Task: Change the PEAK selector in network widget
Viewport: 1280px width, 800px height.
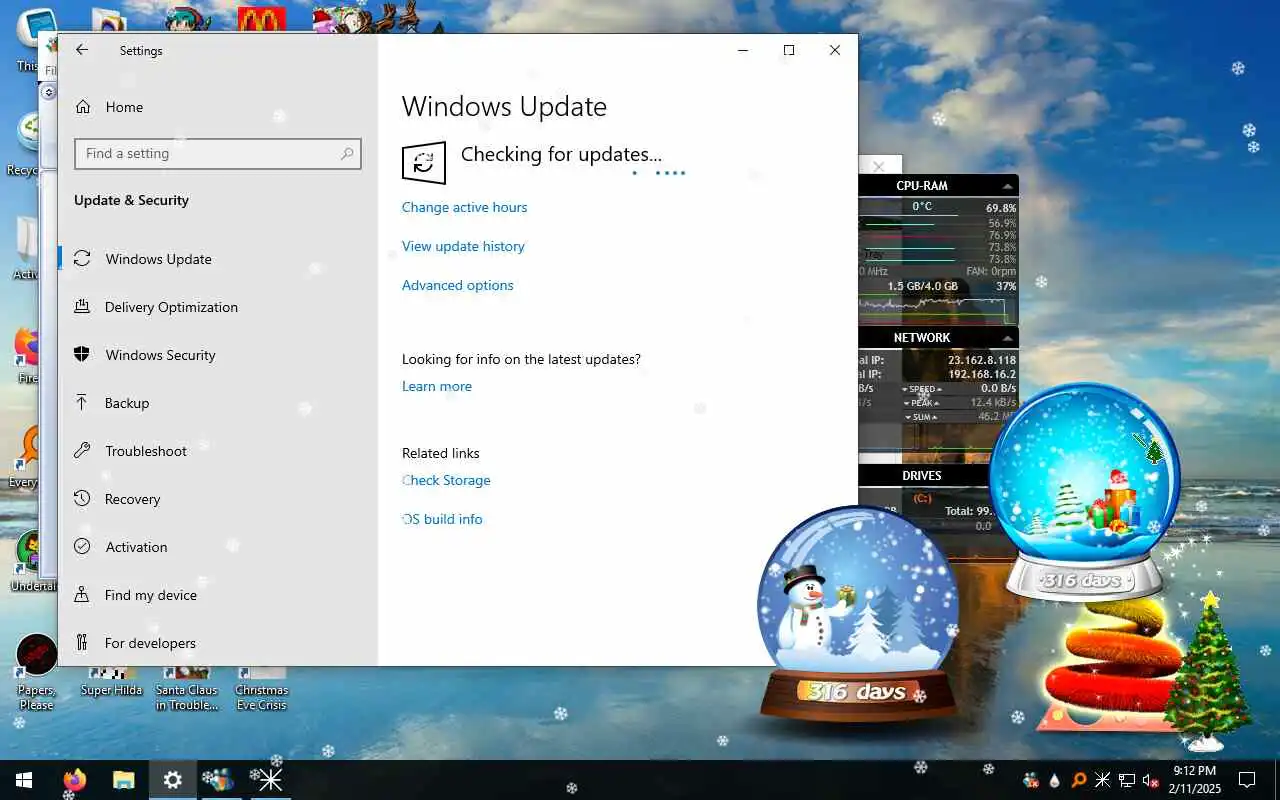Action: click(x=922, y=403)
